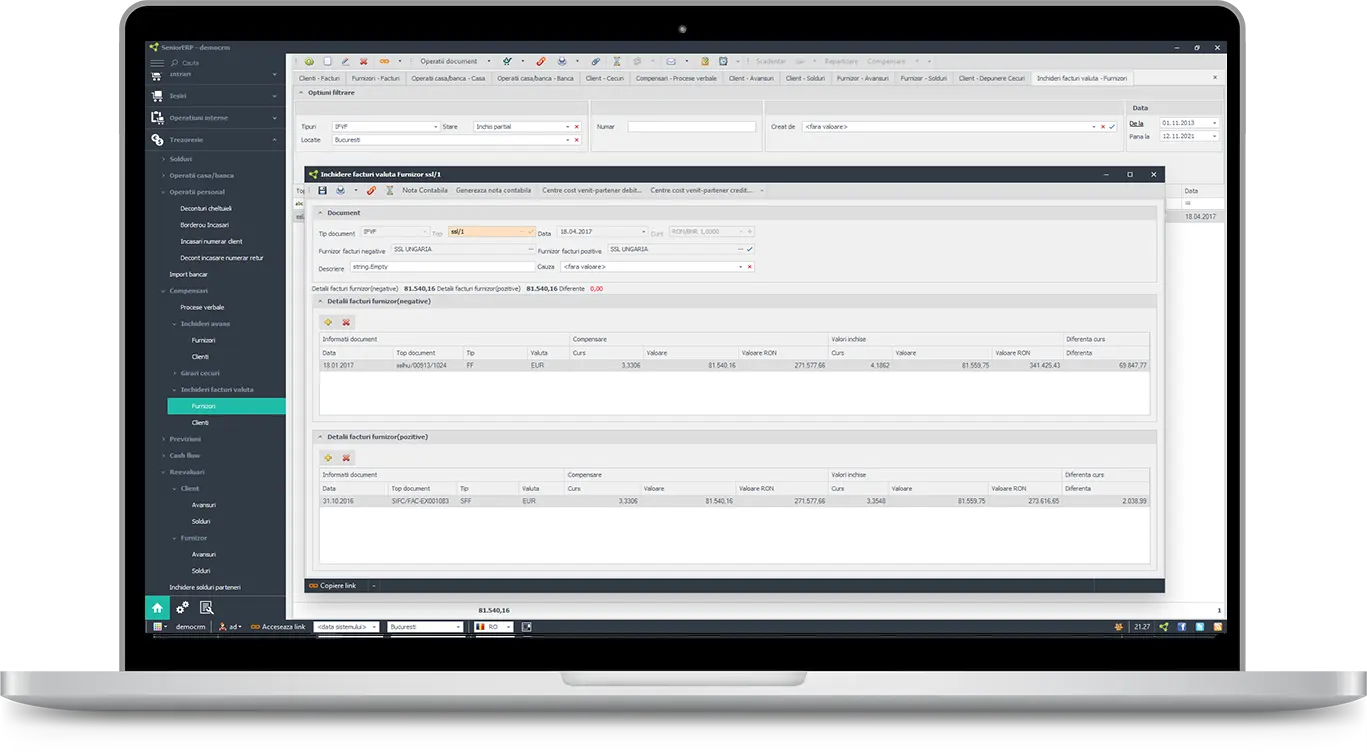This screenshot has width=1367, height=753.
Task: Clear the Cauza field with red X
Action: pos(750,267)
